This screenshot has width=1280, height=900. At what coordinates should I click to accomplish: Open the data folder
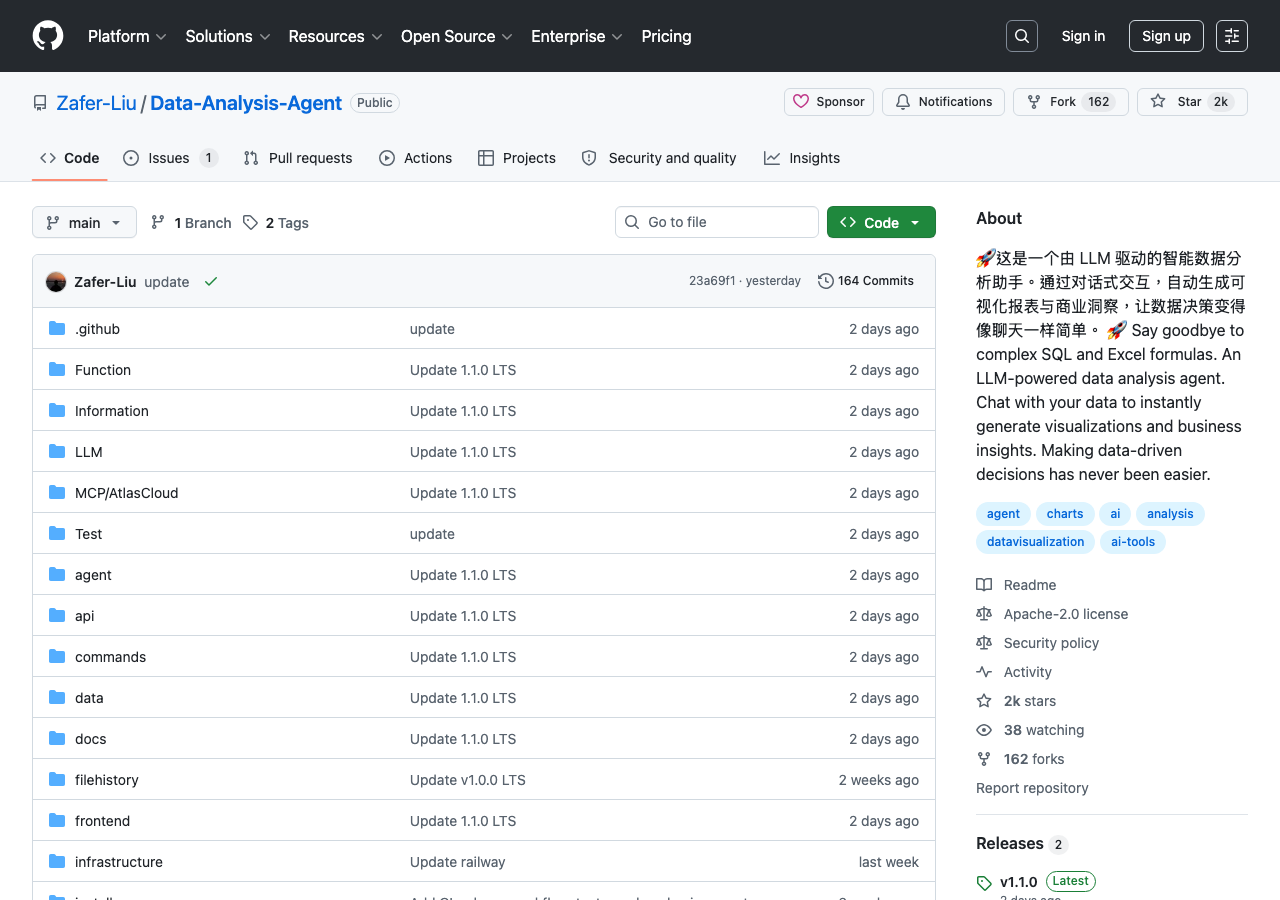click(89, 698)
